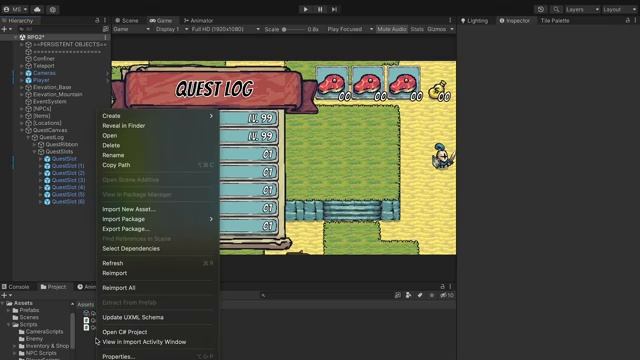Screen dimensions: 640x360
Task: Select the Inspector tab
Action: [x=515, y=20]
